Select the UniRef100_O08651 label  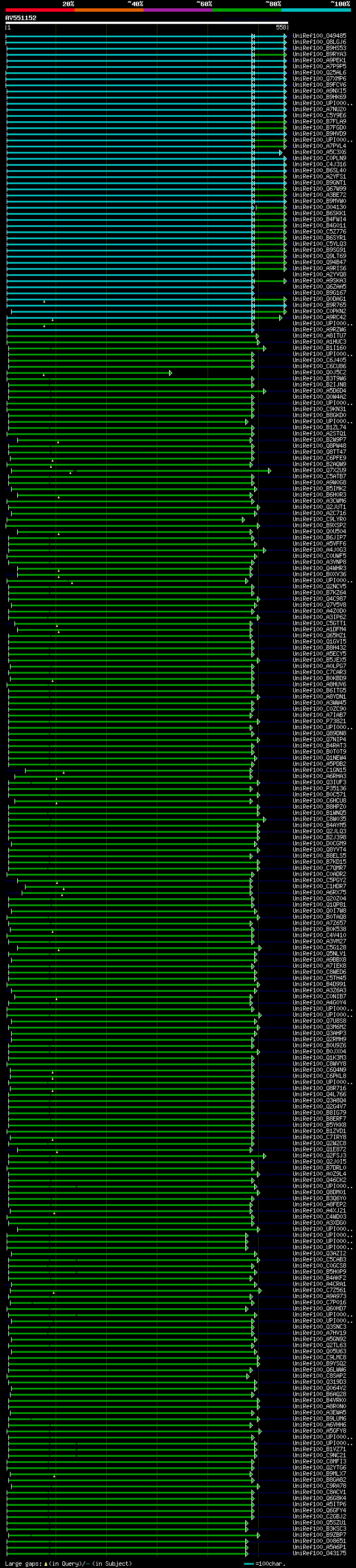[x=319, y=1541]
